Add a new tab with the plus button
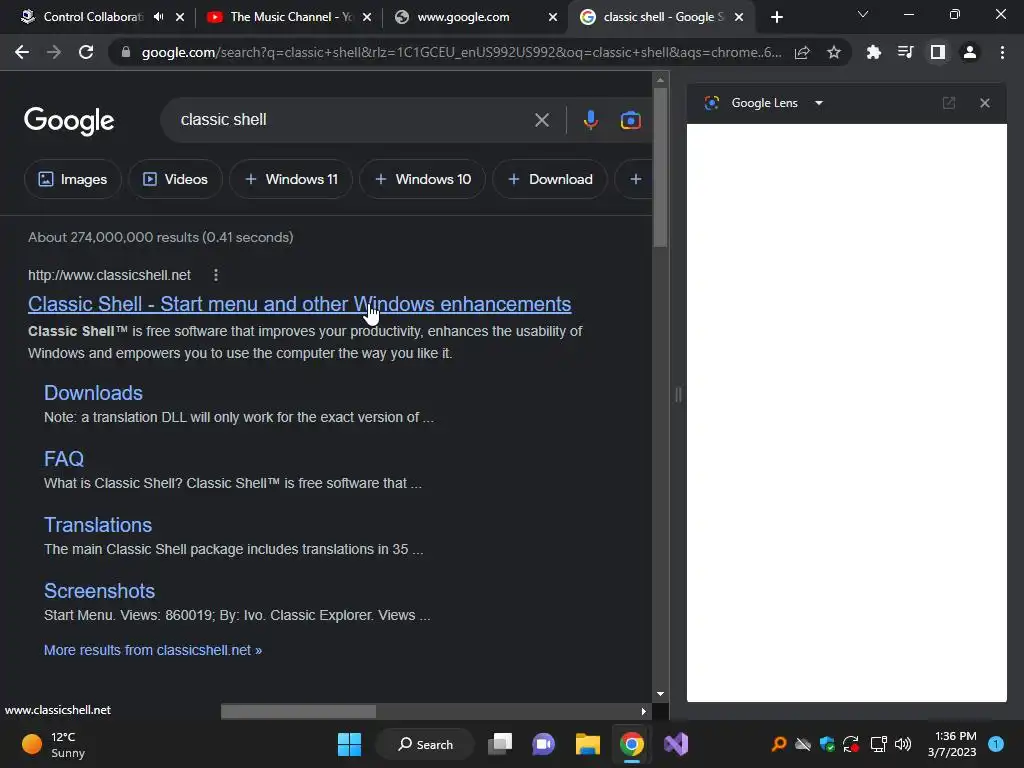 [x=776, y=17]
